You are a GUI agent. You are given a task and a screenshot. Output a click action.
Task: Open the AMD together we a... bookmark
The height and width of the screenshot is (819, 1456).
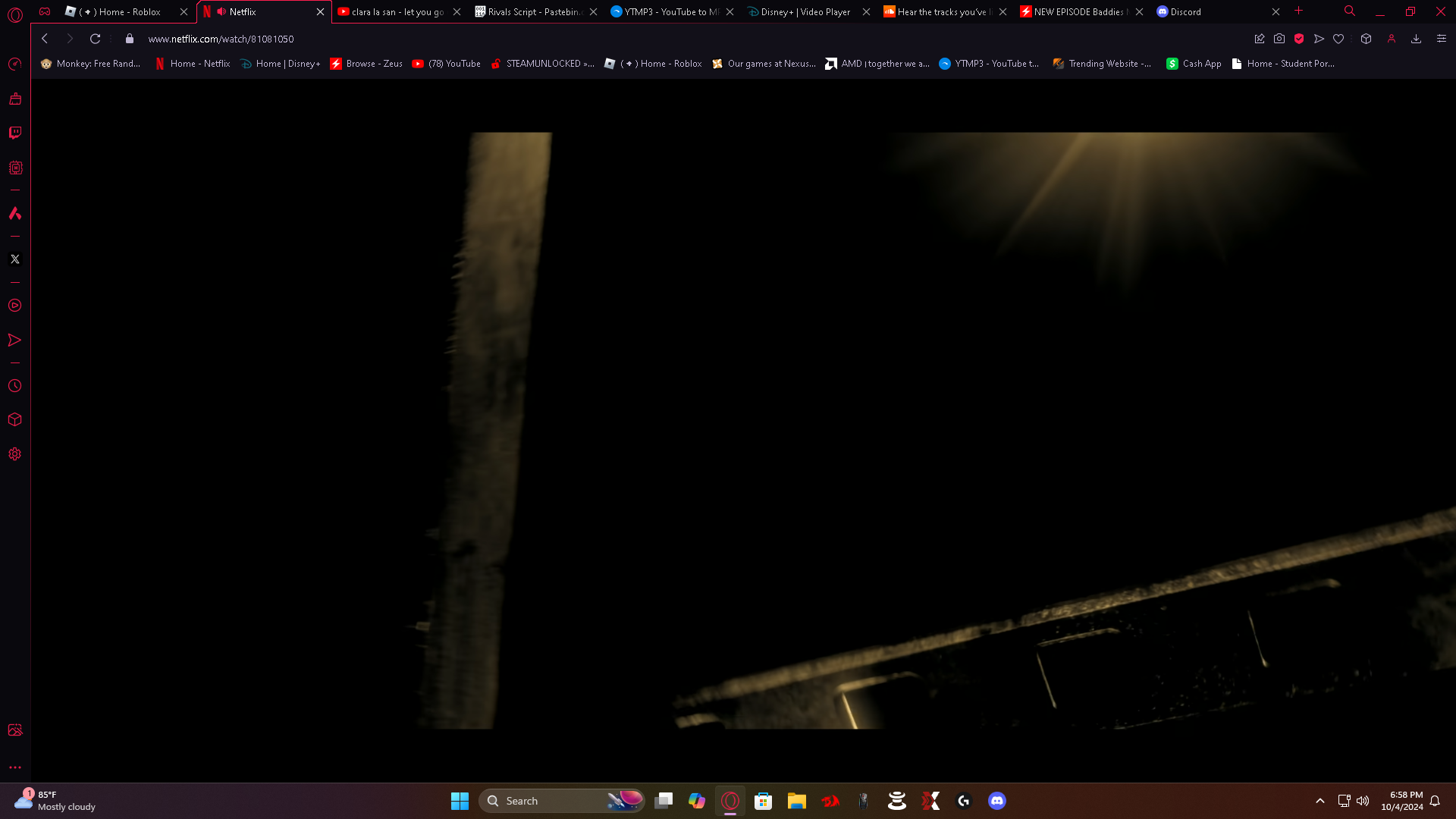[x=877, y=64]
